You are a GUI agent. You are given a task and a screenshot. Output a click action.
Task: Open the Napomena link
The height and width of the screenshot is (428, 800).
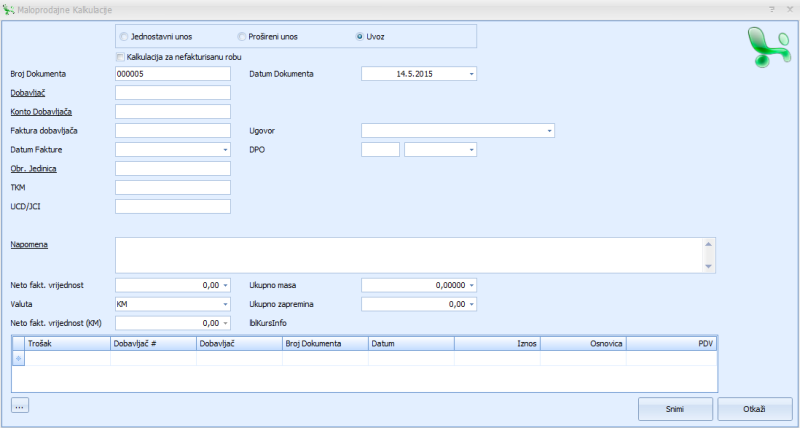pyautogui.click(x=29, y=245)
